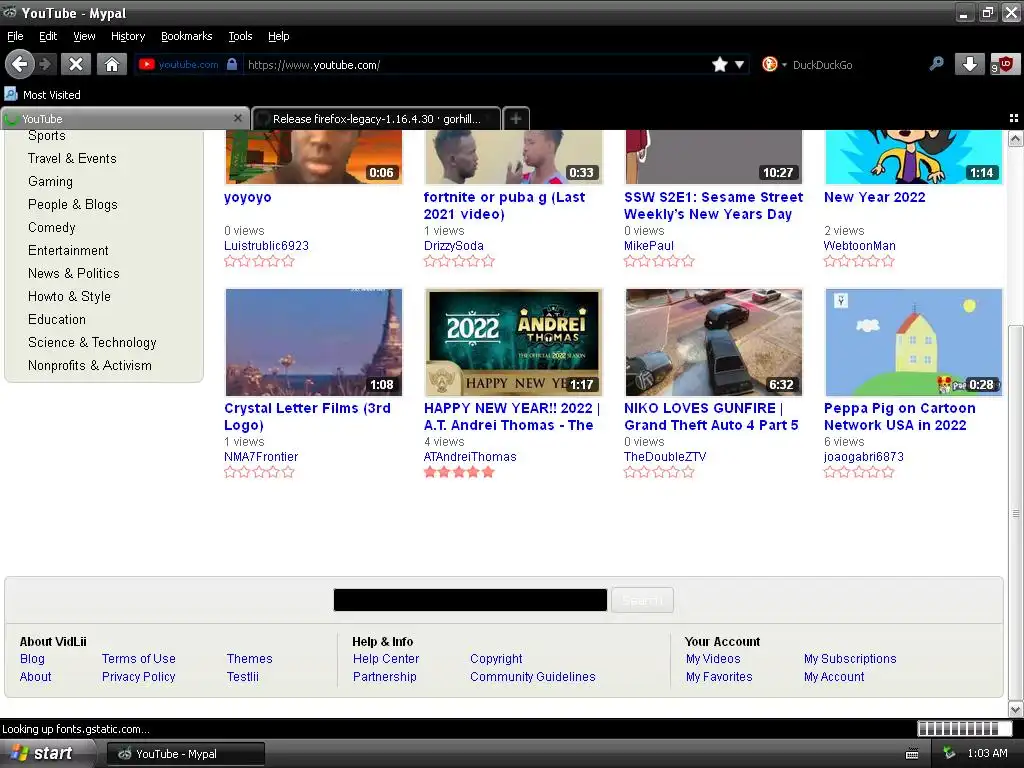Select the News & Politics category

(74, 273)
